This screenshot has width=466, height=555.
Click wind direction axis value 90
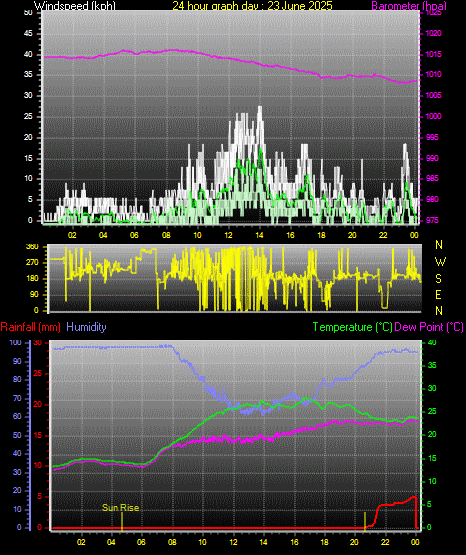[x=34, y=294]
